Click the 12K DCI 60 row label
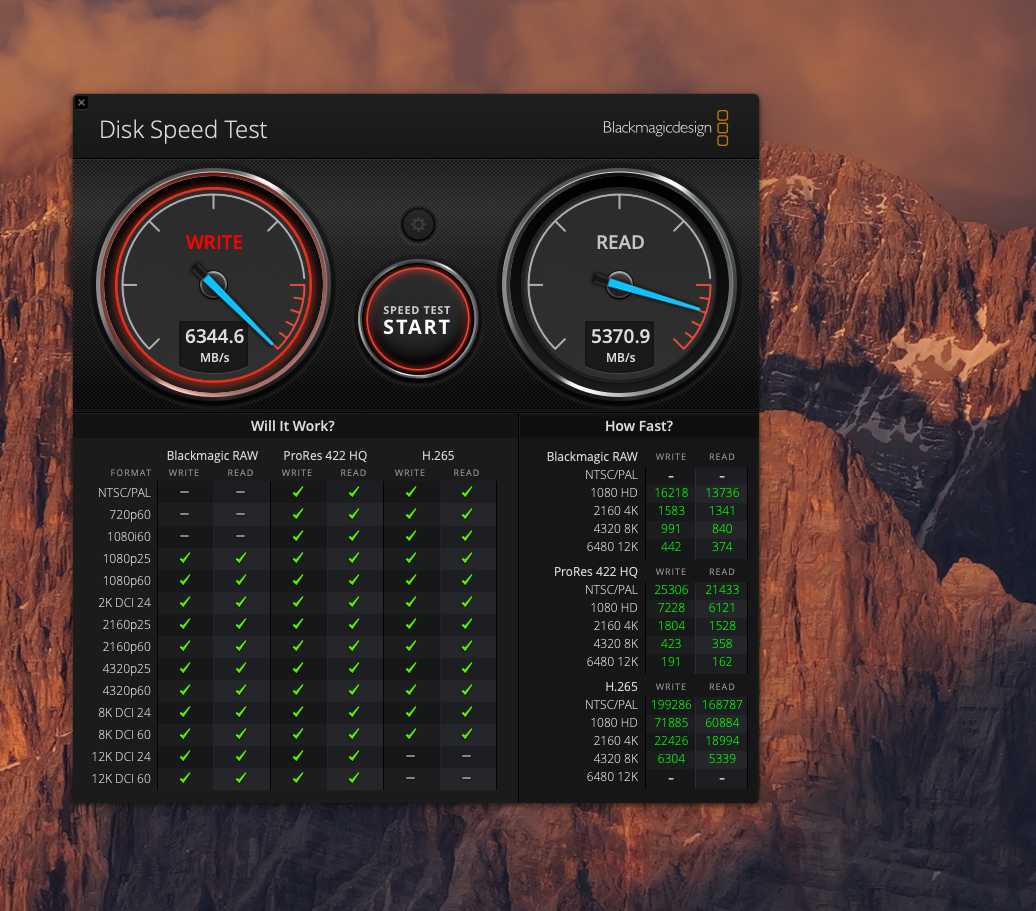Viewport: 1036px width, 911px height. coord(121,779)
